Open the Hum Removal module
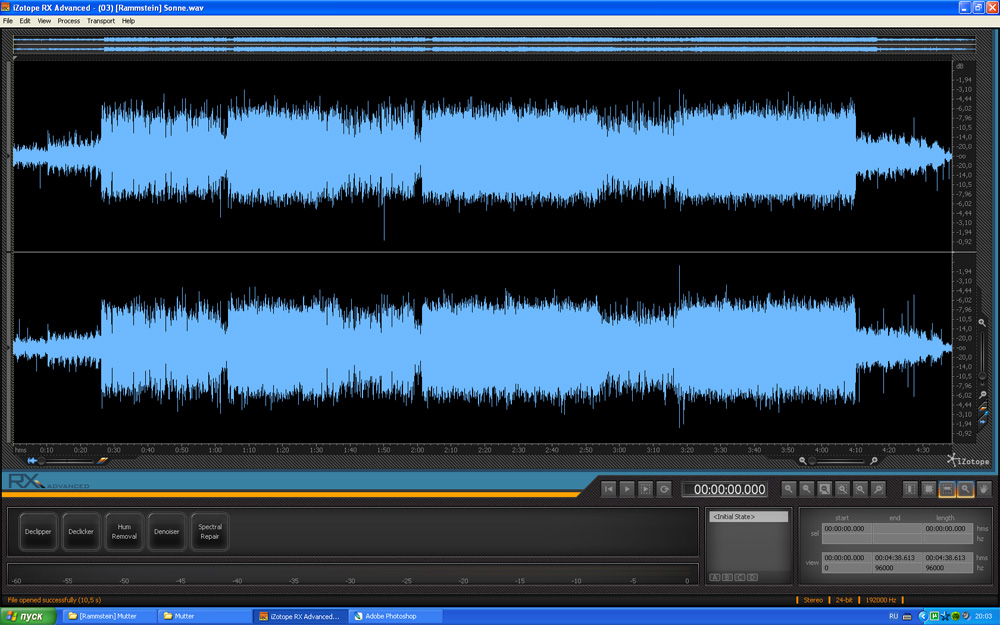This screenshot has width=1000, height=625. (124, 532)
